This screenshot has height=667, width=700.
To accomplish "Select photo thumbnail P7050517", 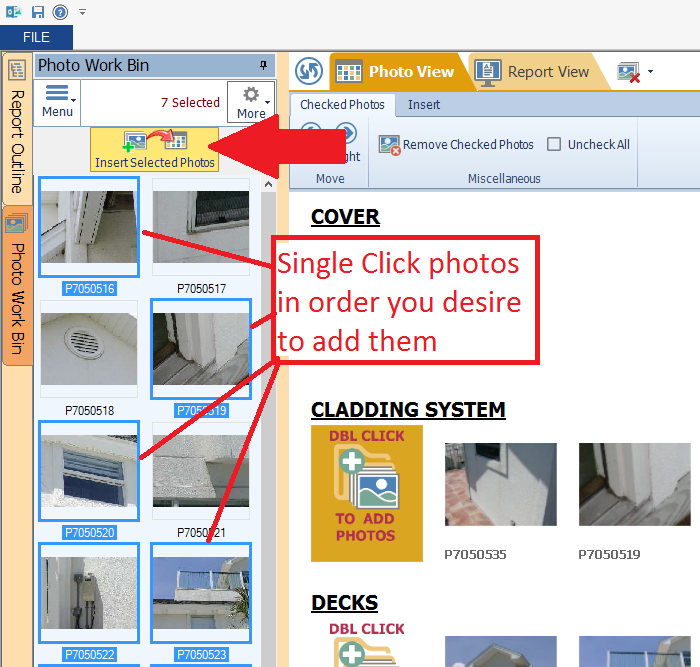I will pos(201,227).
